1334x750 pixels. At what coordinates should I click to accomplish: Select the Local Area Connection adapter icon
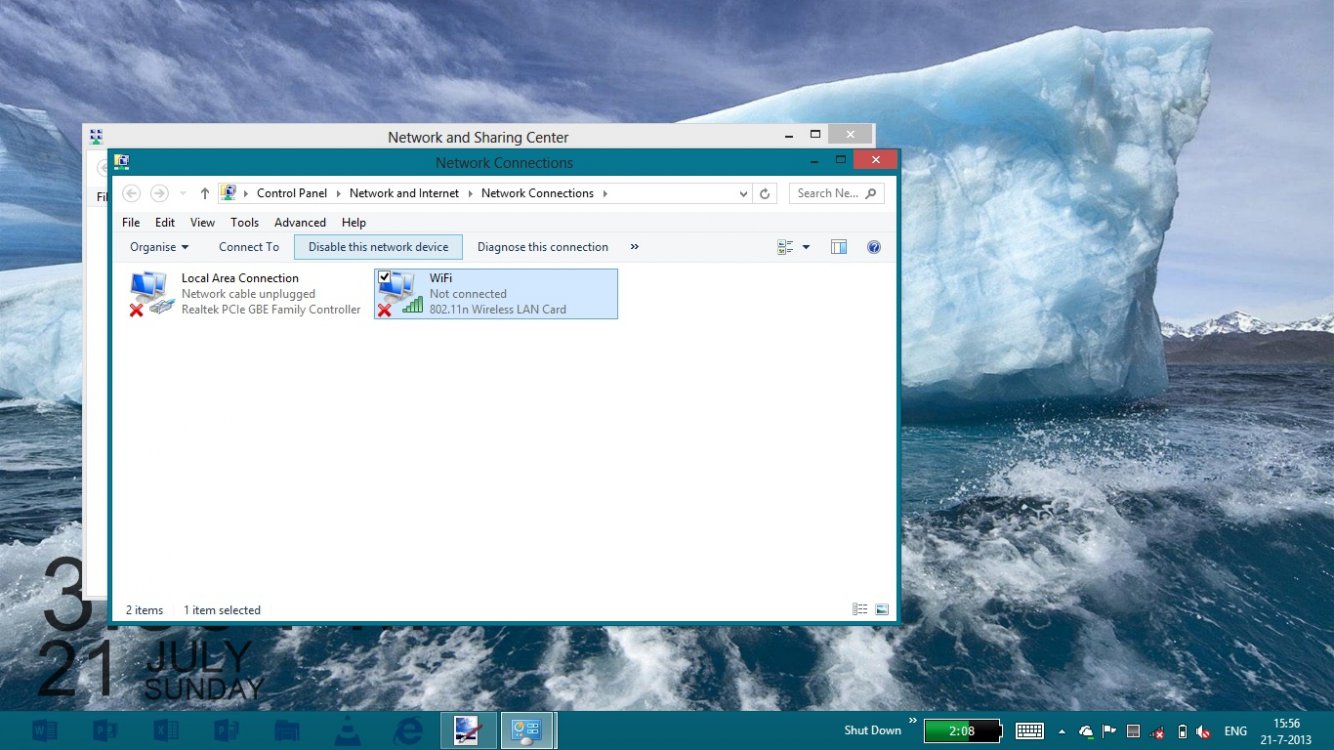pos(152,294)
